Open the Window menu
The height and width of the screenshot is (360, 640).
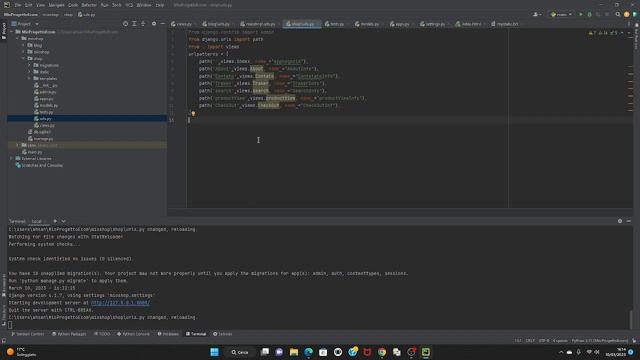(x=144, y=5)
